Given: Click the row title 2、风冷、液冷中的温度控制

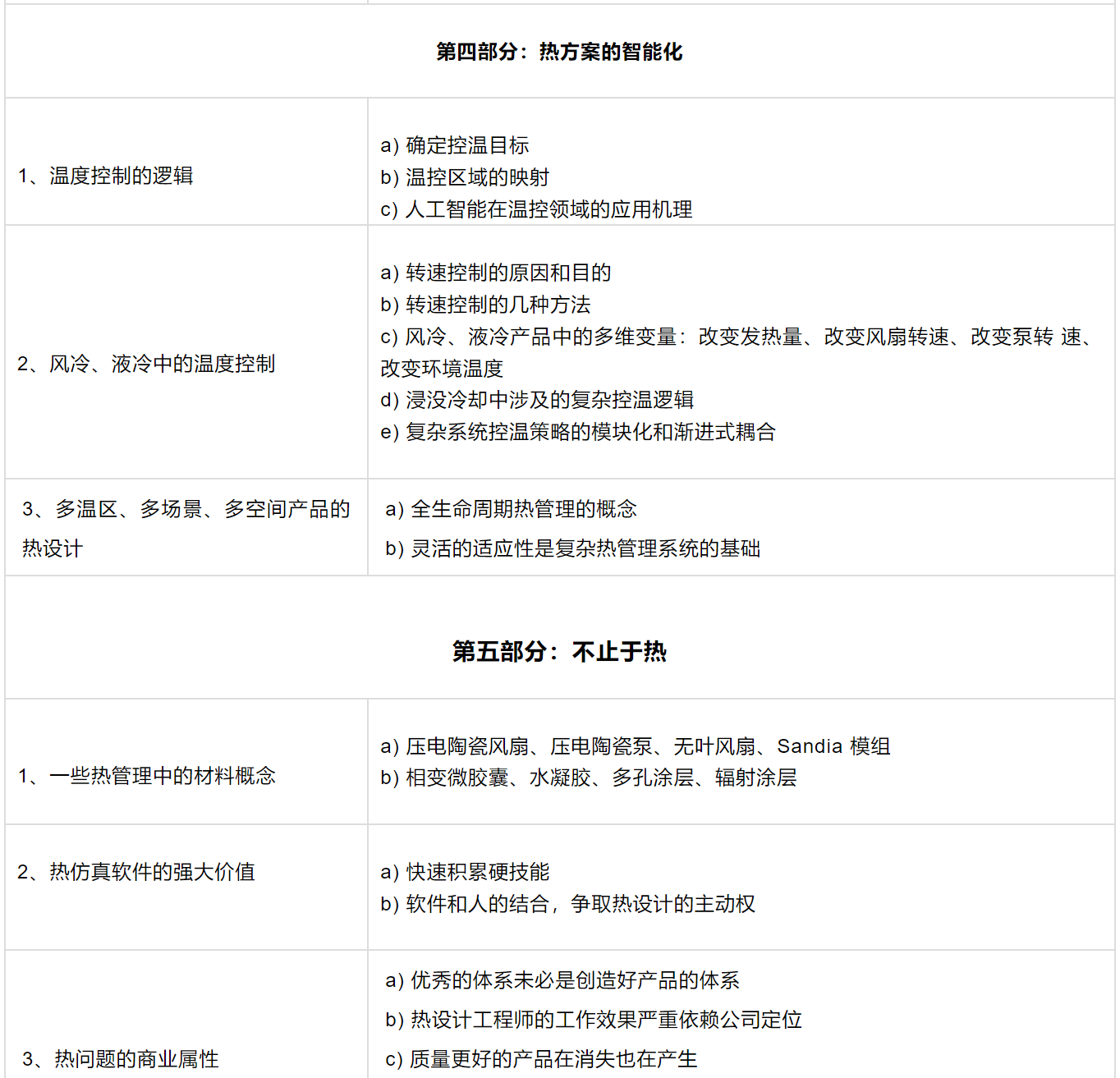Looking at the screenshot, I should click(x=146, y=364).
